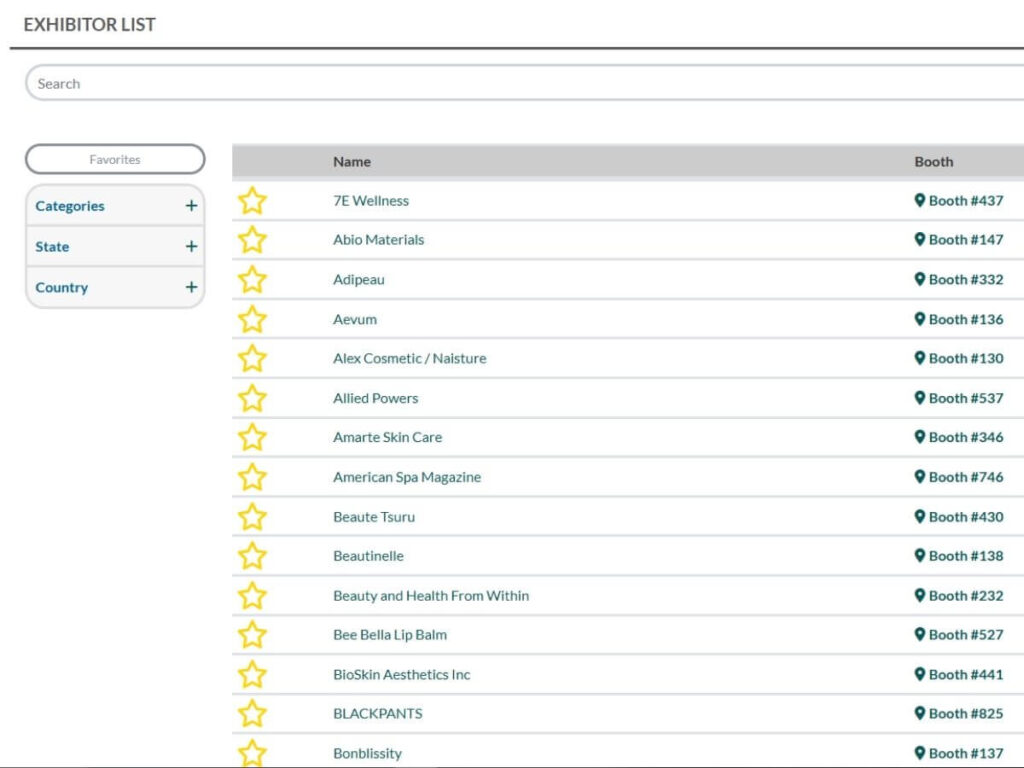
Task: Open the Bonblissity exhibitor link
Action: point(367,754)
